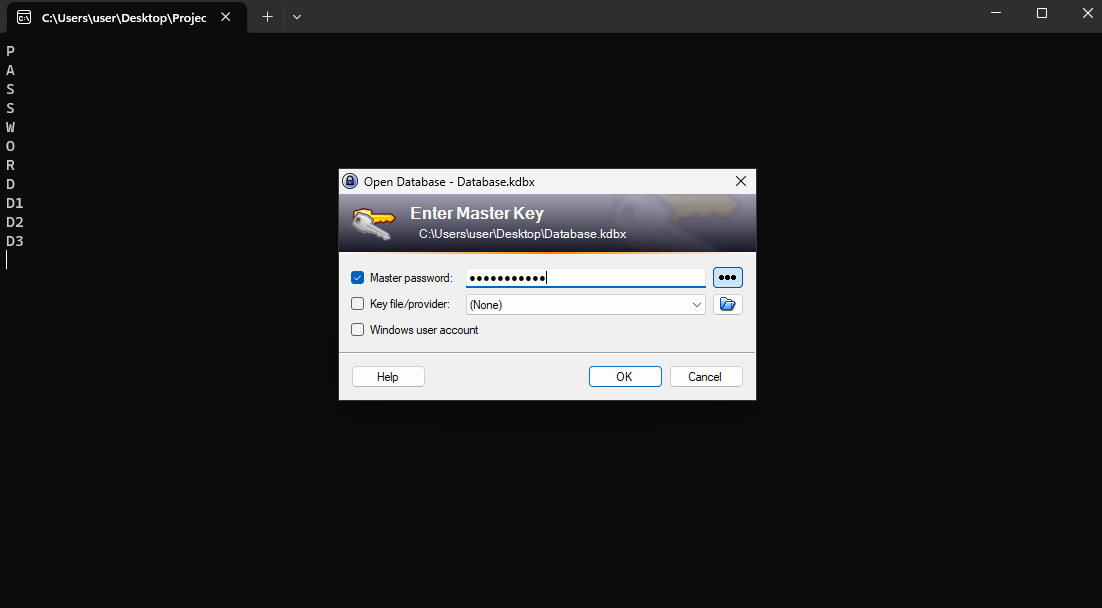The width and height of the screenshot is (1102, 608).
Task: Browse for a key file using the folder icon
Action: point(727,304)
